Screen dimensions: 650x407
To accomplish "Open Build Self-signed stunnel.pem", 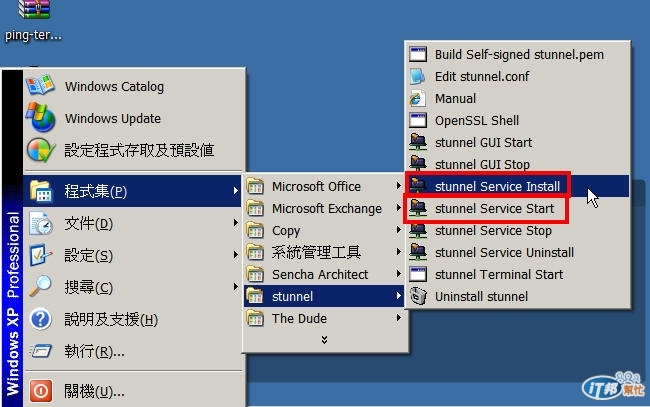I will click(517, 54).
